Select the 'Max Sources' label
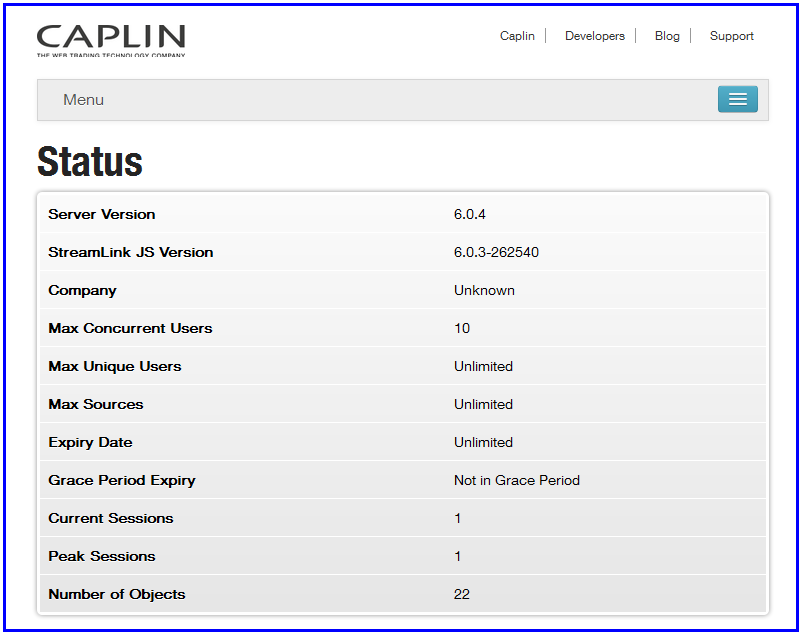Image resolution: width=806 pixels, height=633 pixels. (x=96, y=404)
